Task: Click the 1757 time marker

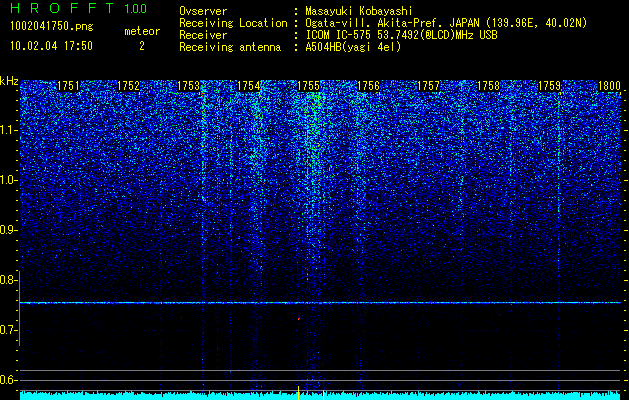Action: coord(428,86)
